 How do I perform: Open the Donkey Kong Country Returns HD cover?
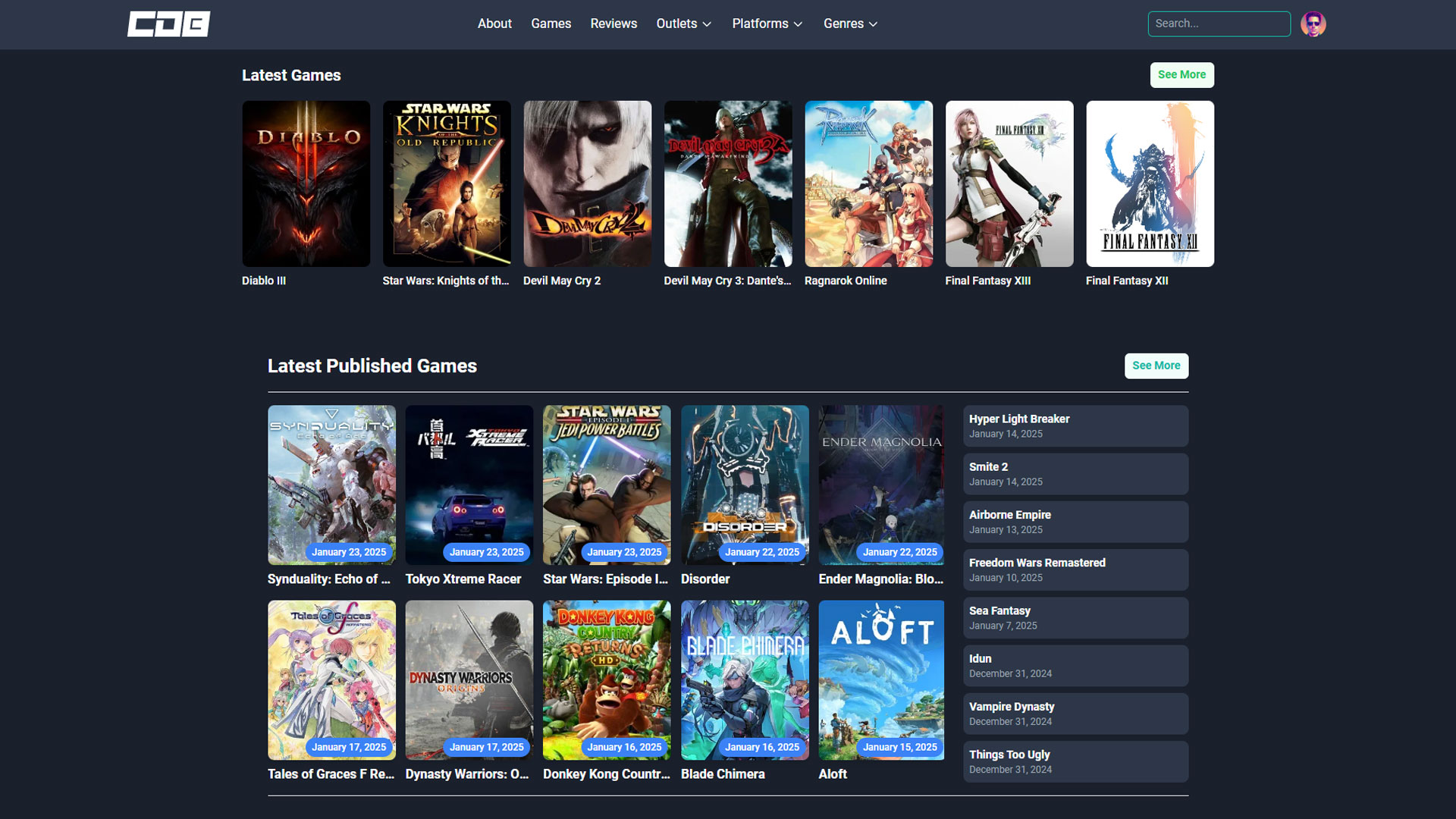click(607, 680)
